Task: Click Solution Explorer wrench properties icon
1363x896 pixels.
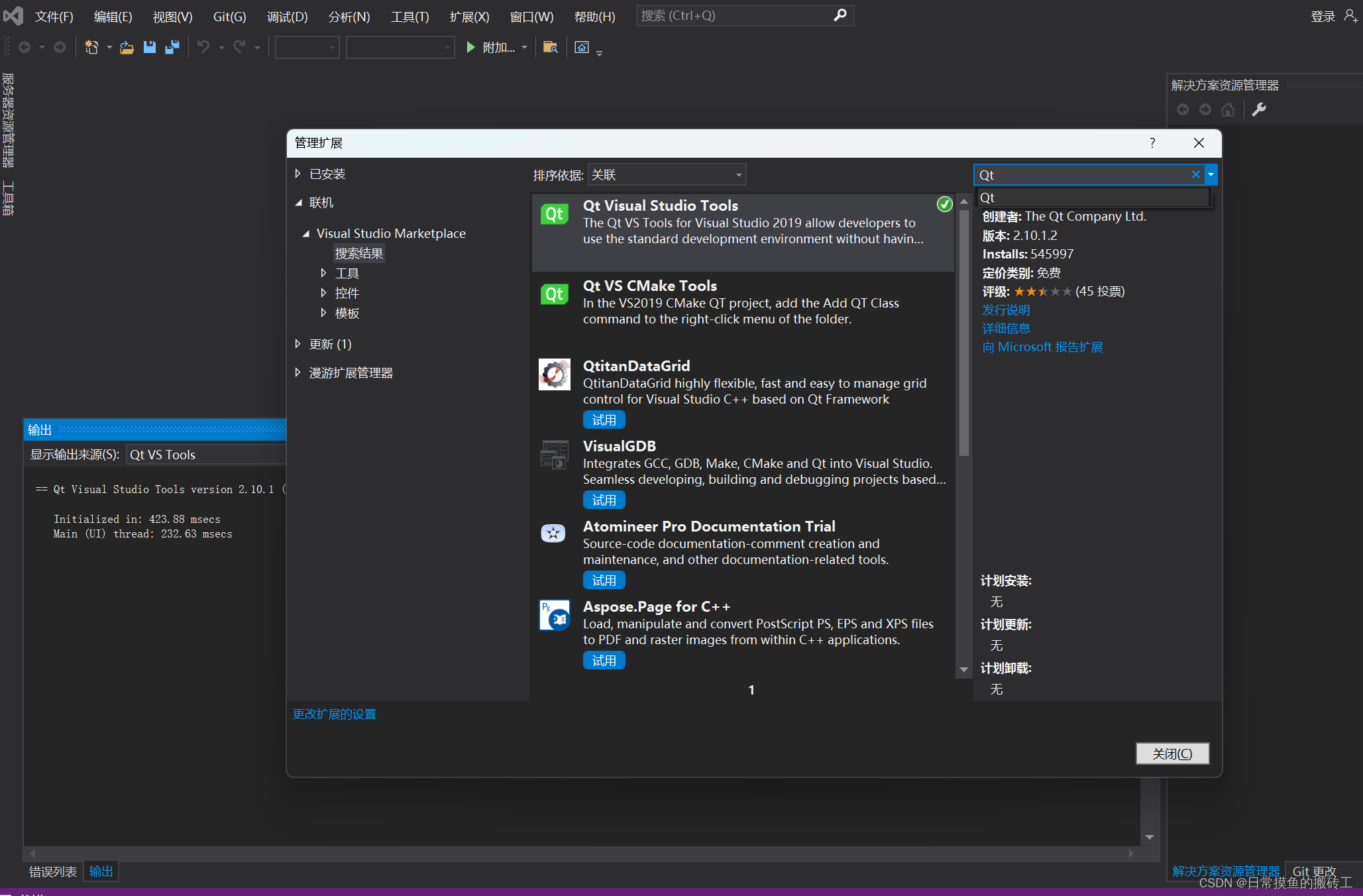Action: (1259, 109)
